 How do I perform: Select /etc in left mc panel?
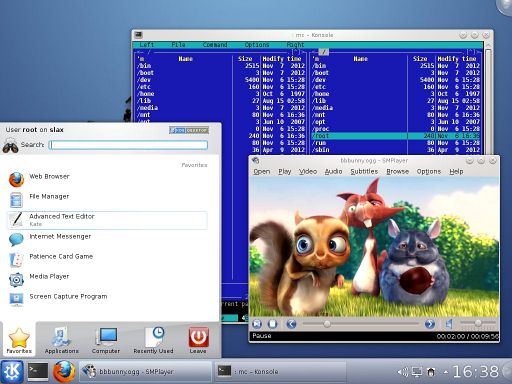pos(221,87)
